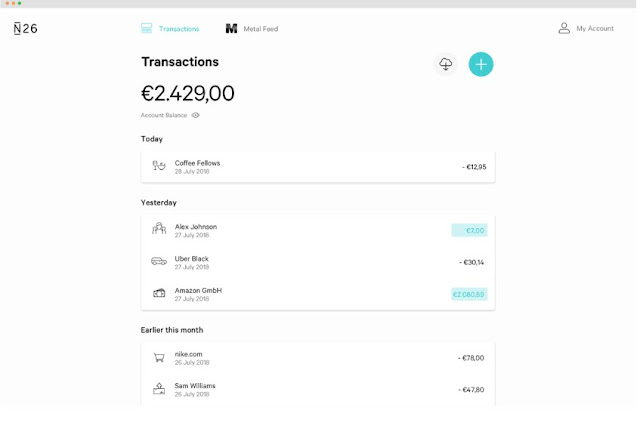This screenshot has width=640, height=423.
Task: Click the €2.429,00 account balance
Action: [x=188, y=94]
